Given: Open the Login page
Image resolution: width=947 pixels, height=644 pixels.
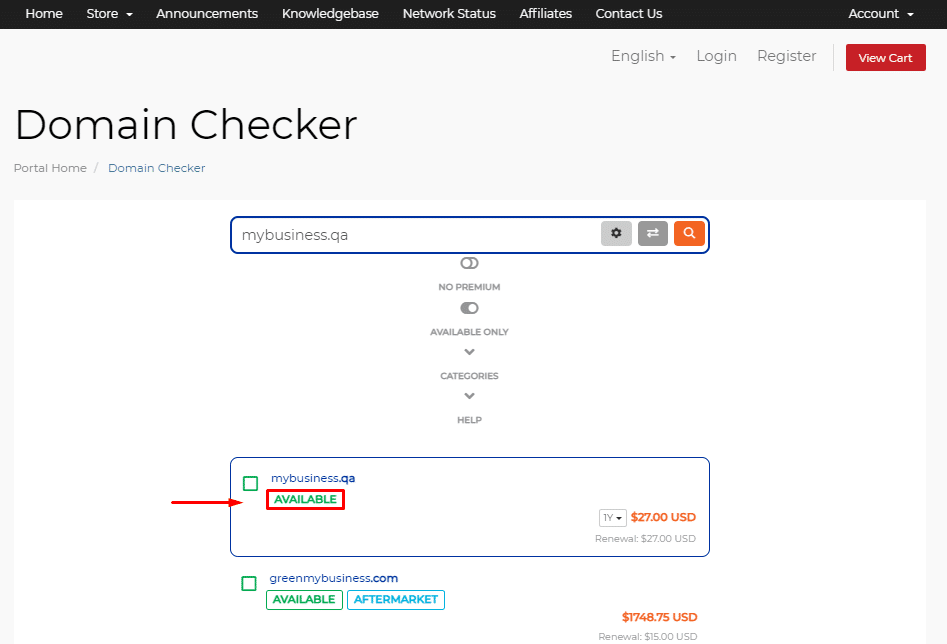Looking at the screenshot, I should click(x=716, y=56).
